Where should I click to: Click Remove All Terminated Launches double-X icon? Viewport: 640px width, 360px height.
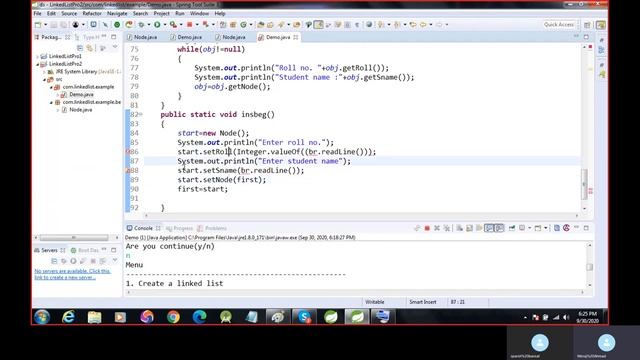click(x=447, y=228)
